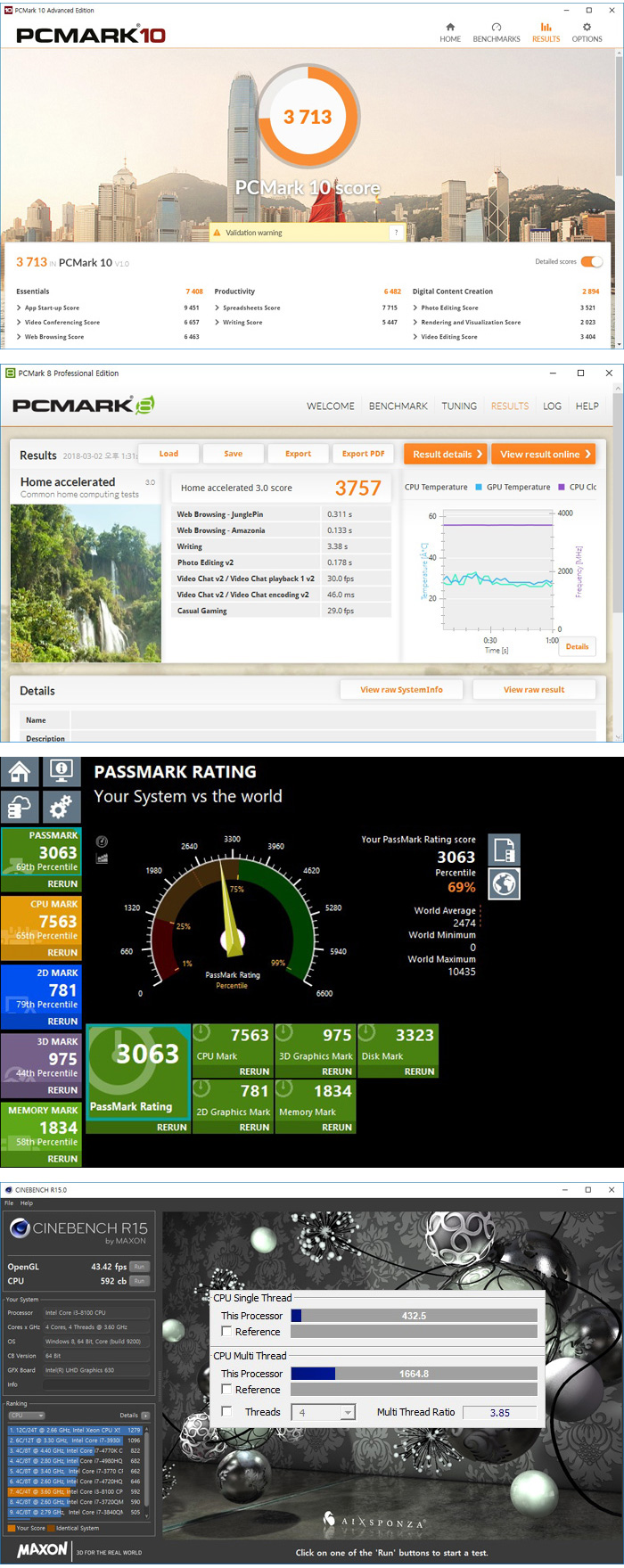Click View result online button

[545, 454]
